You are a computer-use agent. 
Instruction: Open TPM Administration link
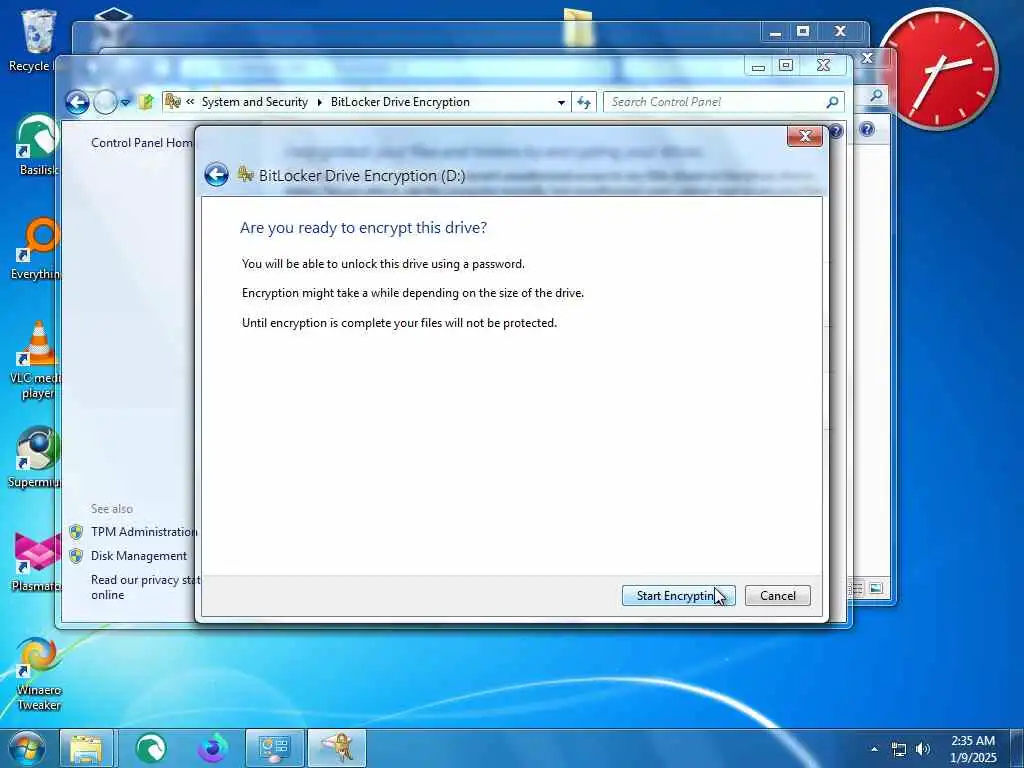[144, 532]
